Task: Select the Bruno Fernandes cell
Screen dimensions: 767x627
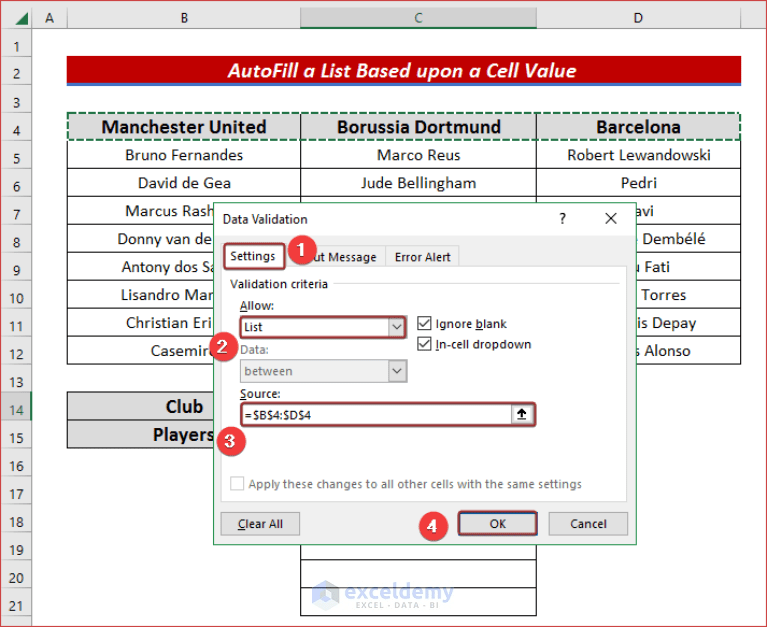Action: (184, 155)
